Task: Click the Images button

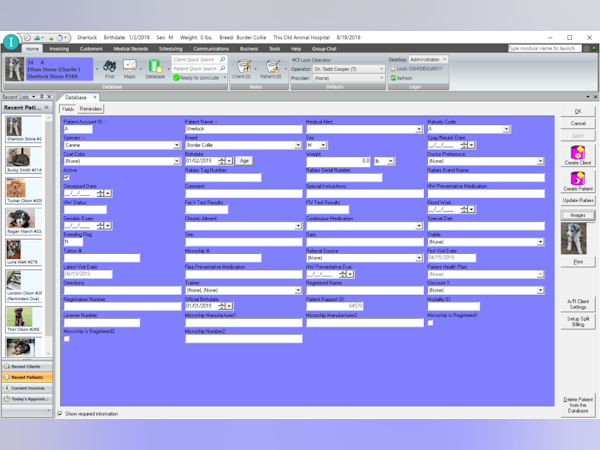Action: coord(578,215)
